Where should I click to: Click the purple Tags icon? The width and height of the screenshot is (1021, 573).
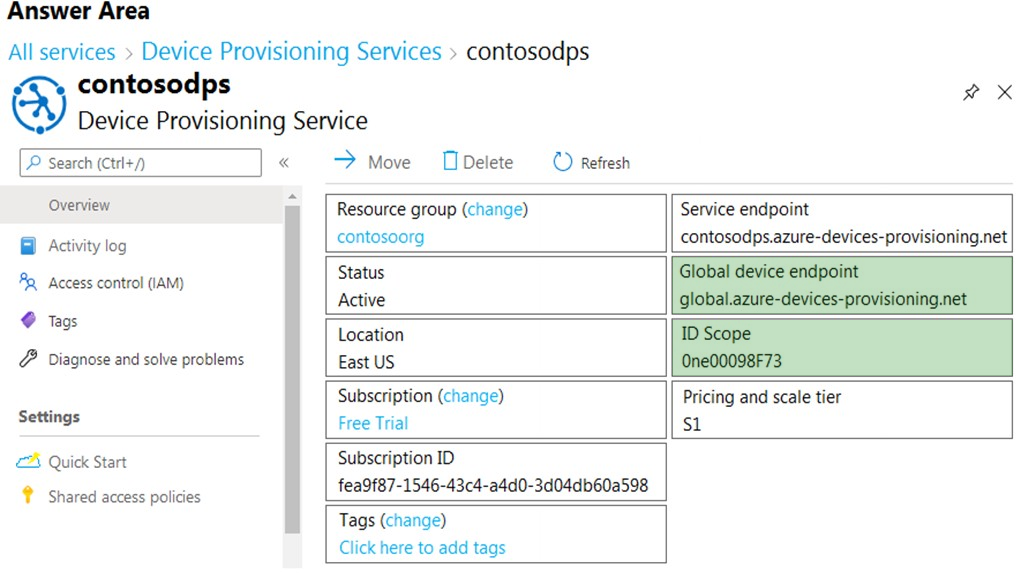coord(29,320)
